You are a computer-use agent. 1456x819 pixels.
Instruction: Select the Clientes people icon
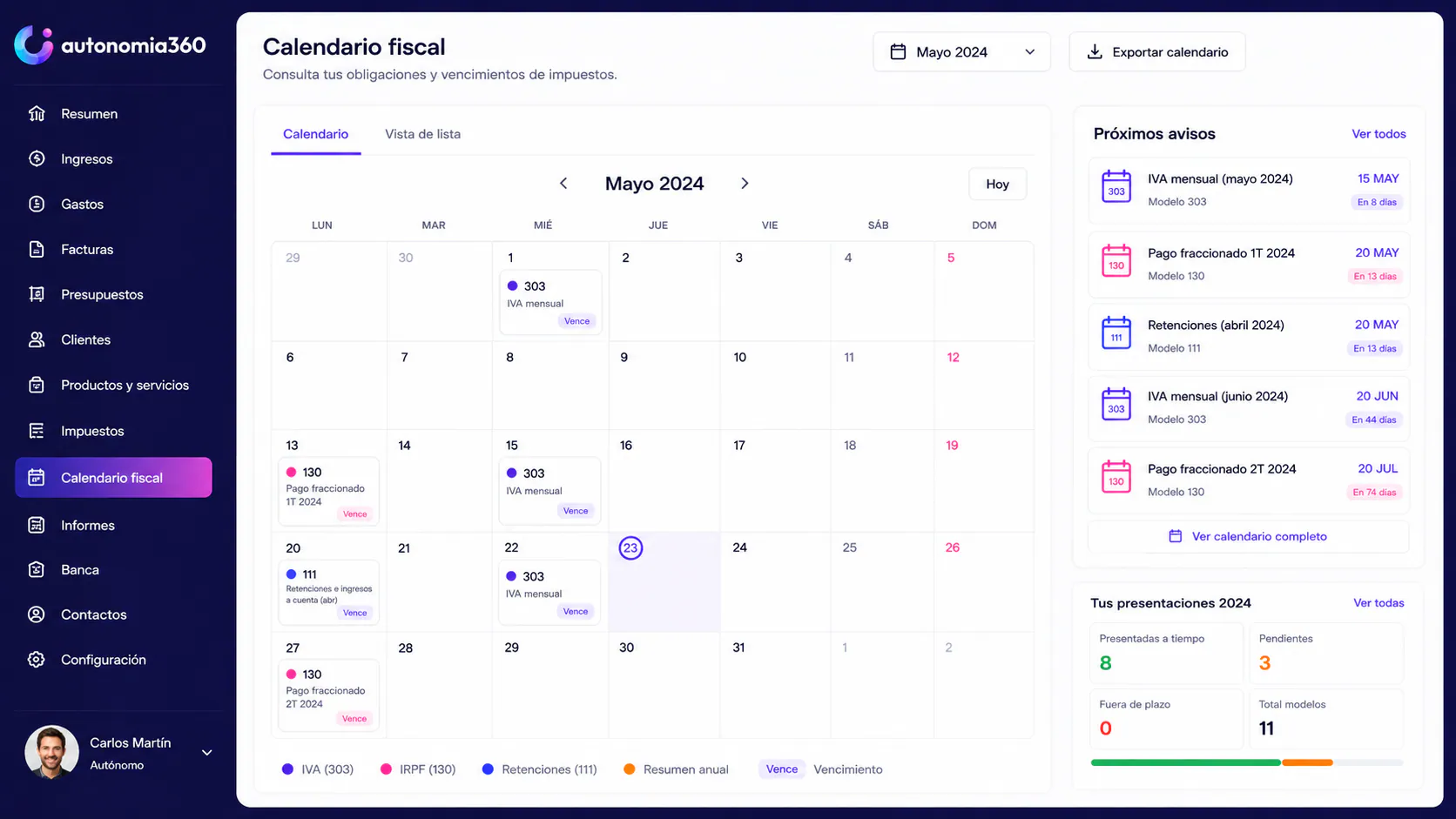(x=37, y=339)
